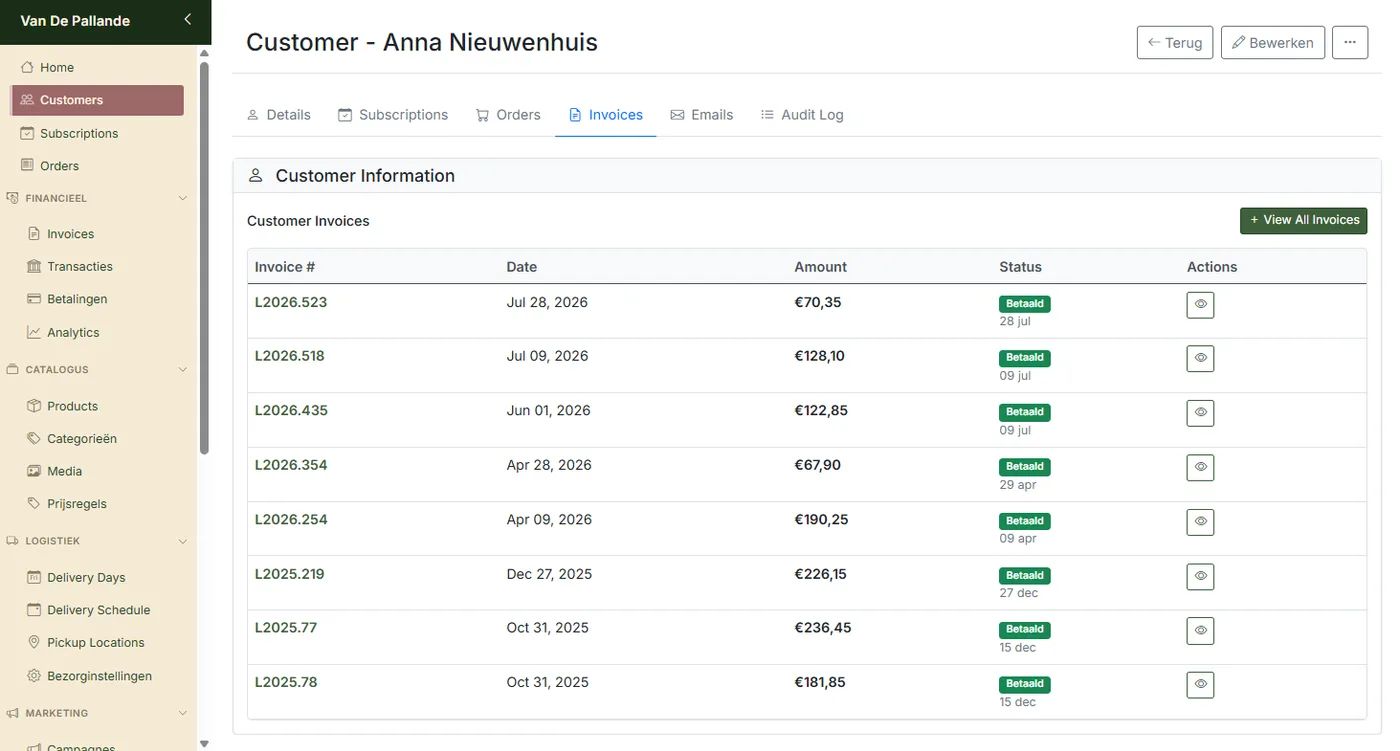Click the Products box icon
Screen dimensions: 1400x751
pyautogui.click(x=34, y=406)
